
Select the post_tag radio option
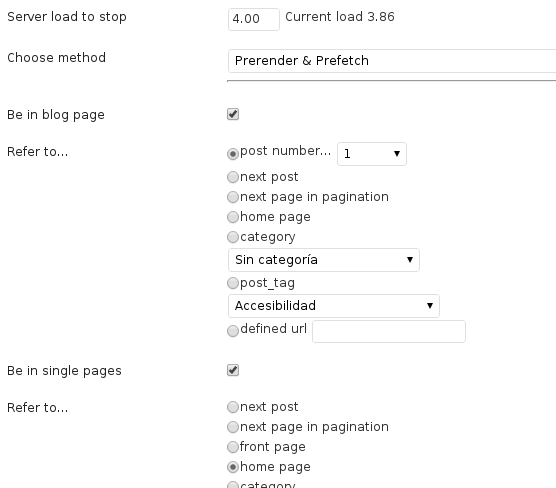click(233, 283)
